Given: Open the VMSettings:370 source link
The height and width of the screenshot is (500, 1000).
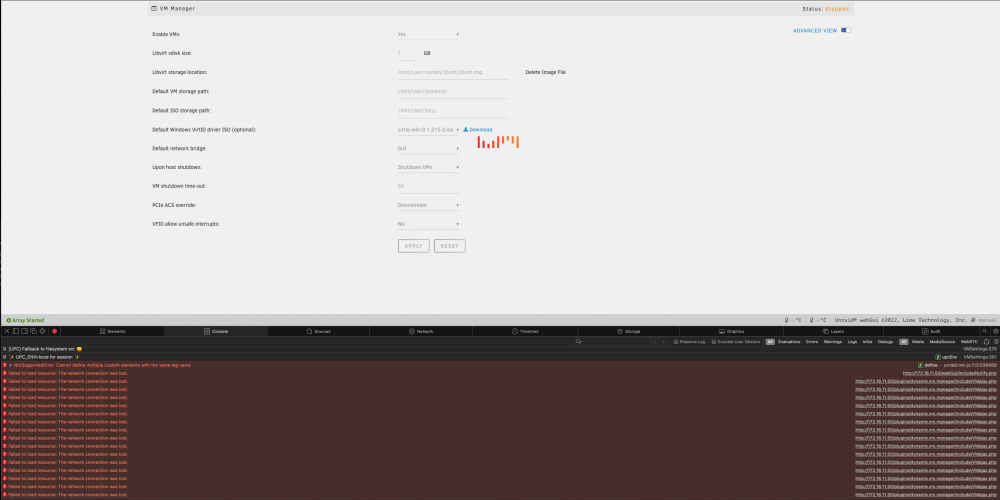Looking at the screenshot, I should pos(979,349).
